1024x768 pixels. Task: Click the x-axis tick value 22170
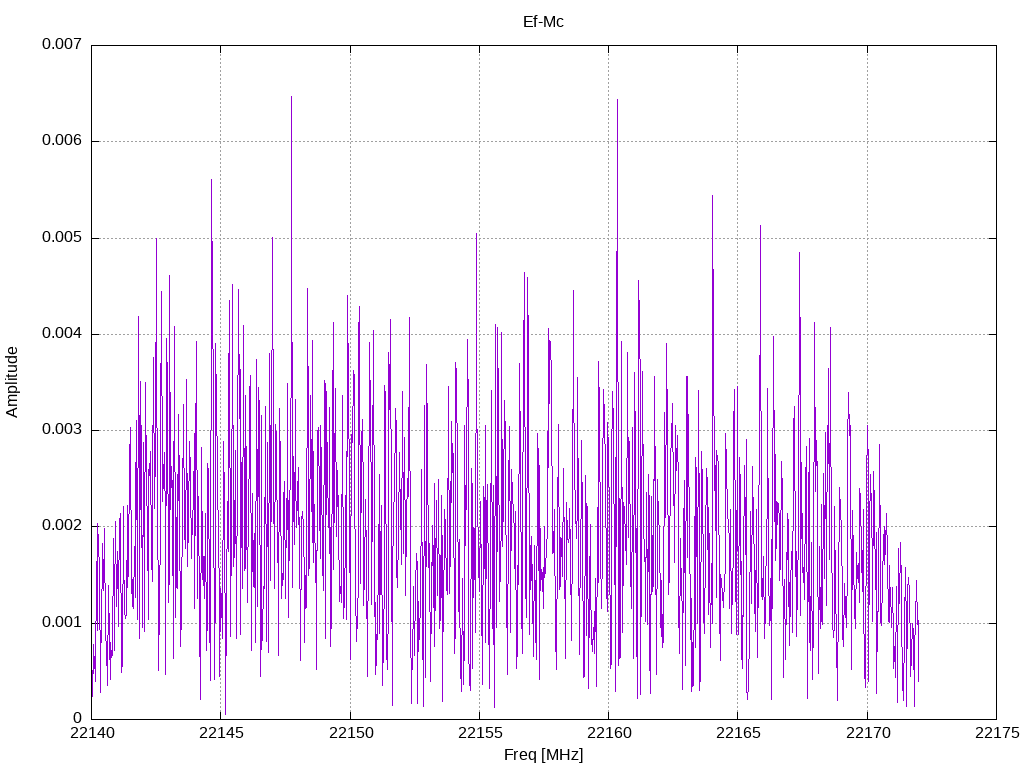point(867,733)
